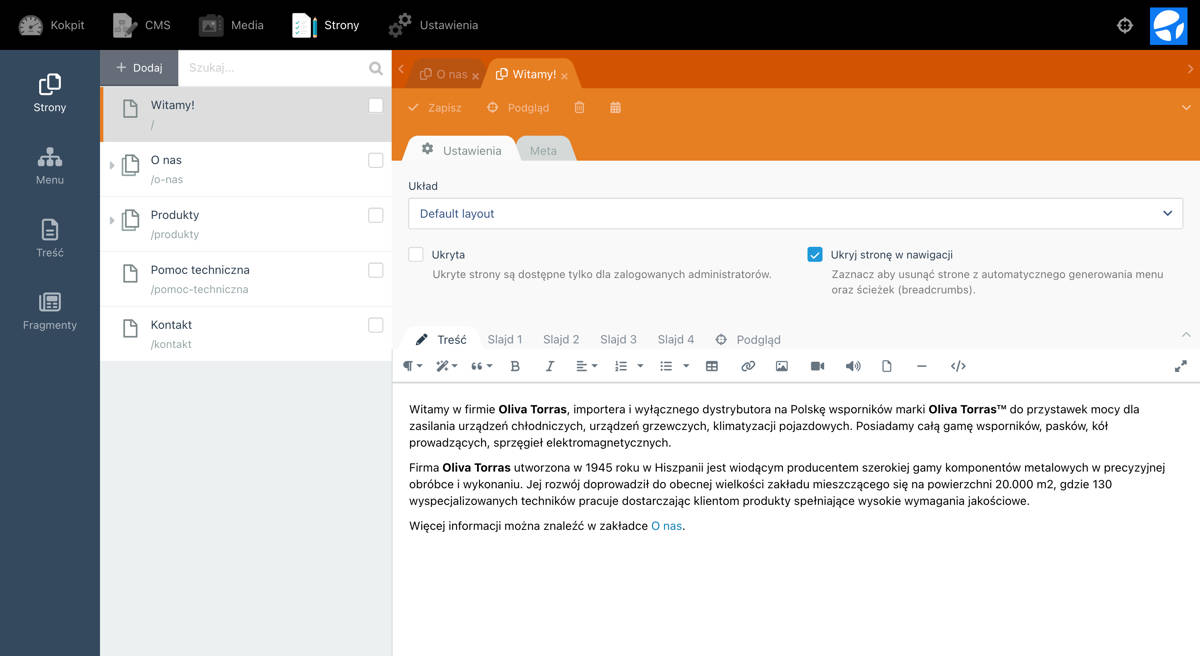Open the unordered list dropdown arrow
The width and height of the screenshot is (1200, 656).
click(x=686, y=367)
